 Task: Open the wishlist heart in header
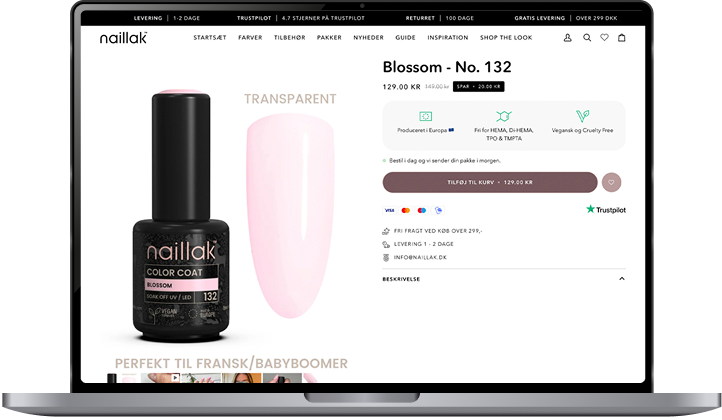[604, 38]
